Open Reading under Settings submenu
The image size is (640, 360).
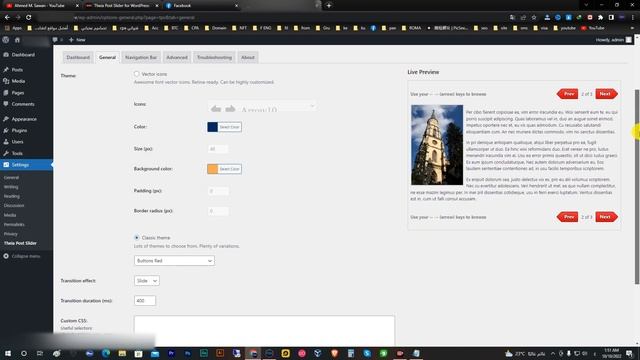[11, 196]
